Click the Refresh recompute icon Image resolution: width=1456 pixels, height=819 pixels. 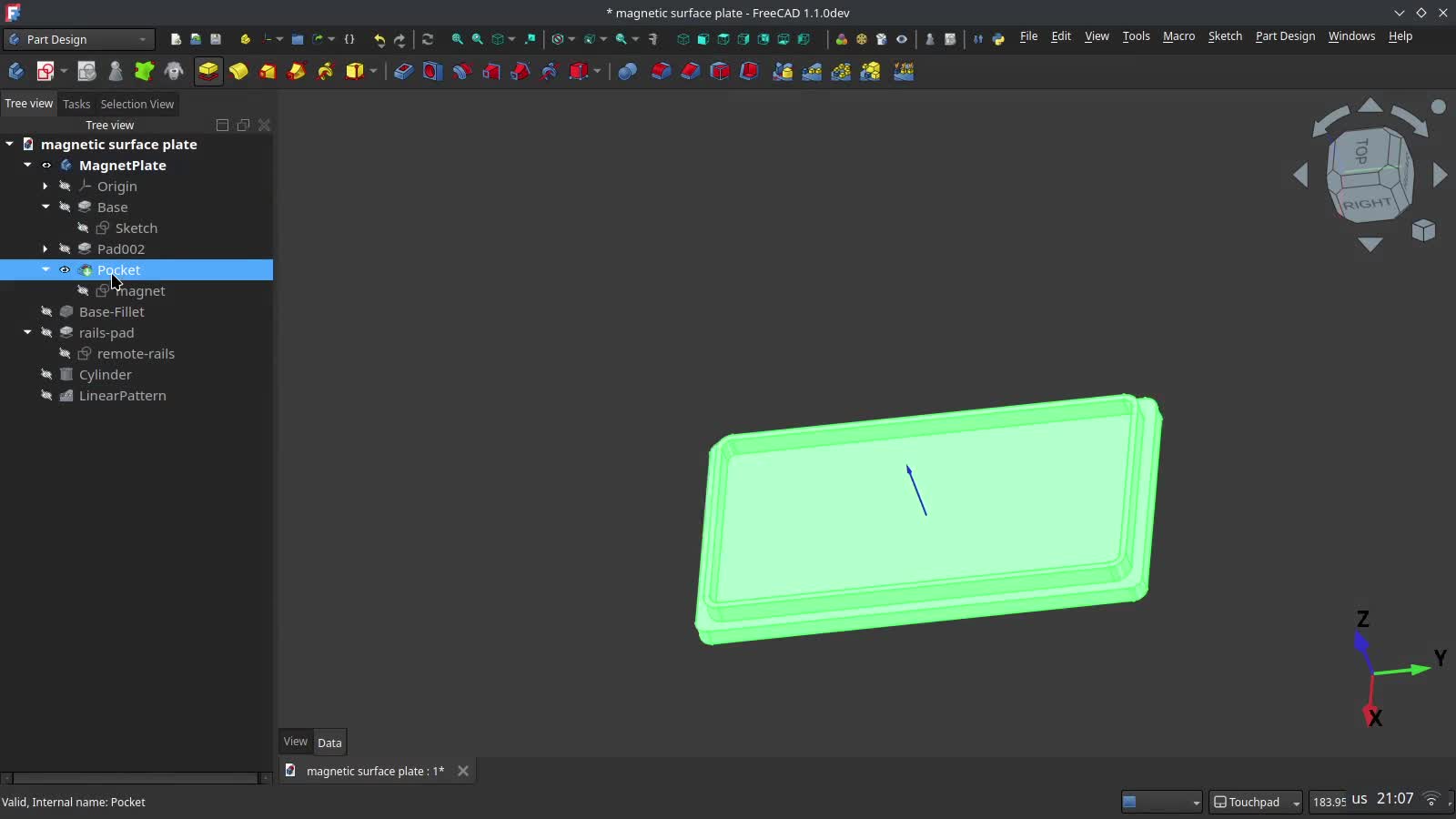tap(428, 39)
